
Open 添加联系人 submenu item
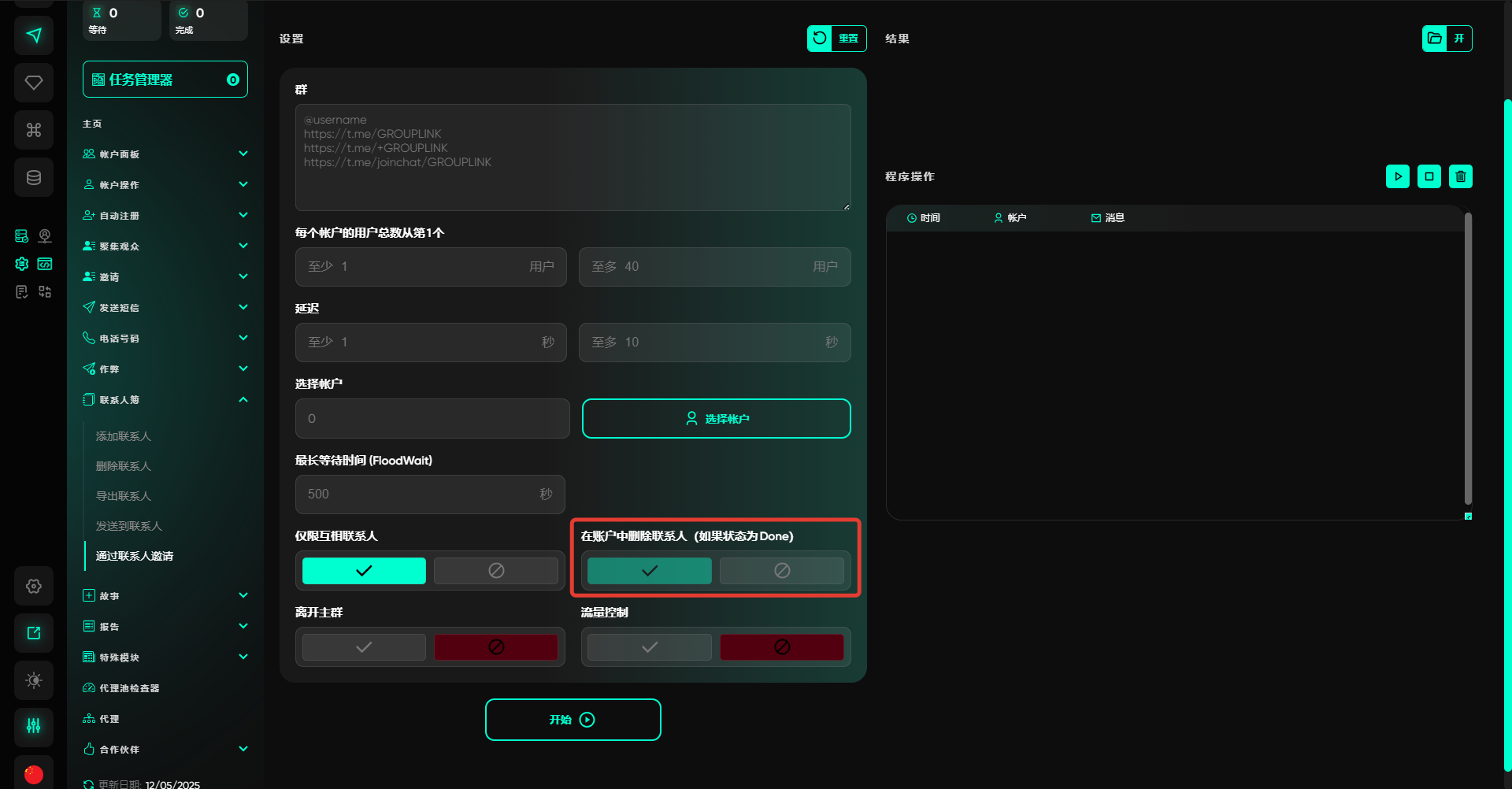pyautogui.click(x=124, y=436)
